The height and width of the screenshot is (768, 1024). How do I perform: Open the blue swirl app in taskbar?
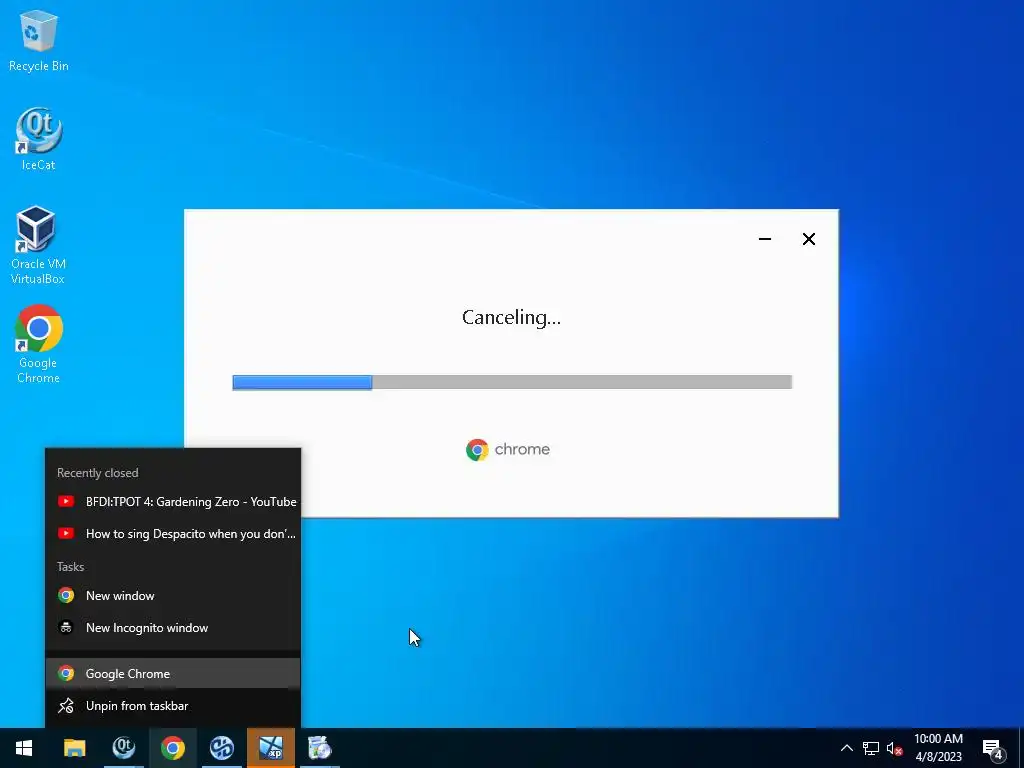click(221, 748)
